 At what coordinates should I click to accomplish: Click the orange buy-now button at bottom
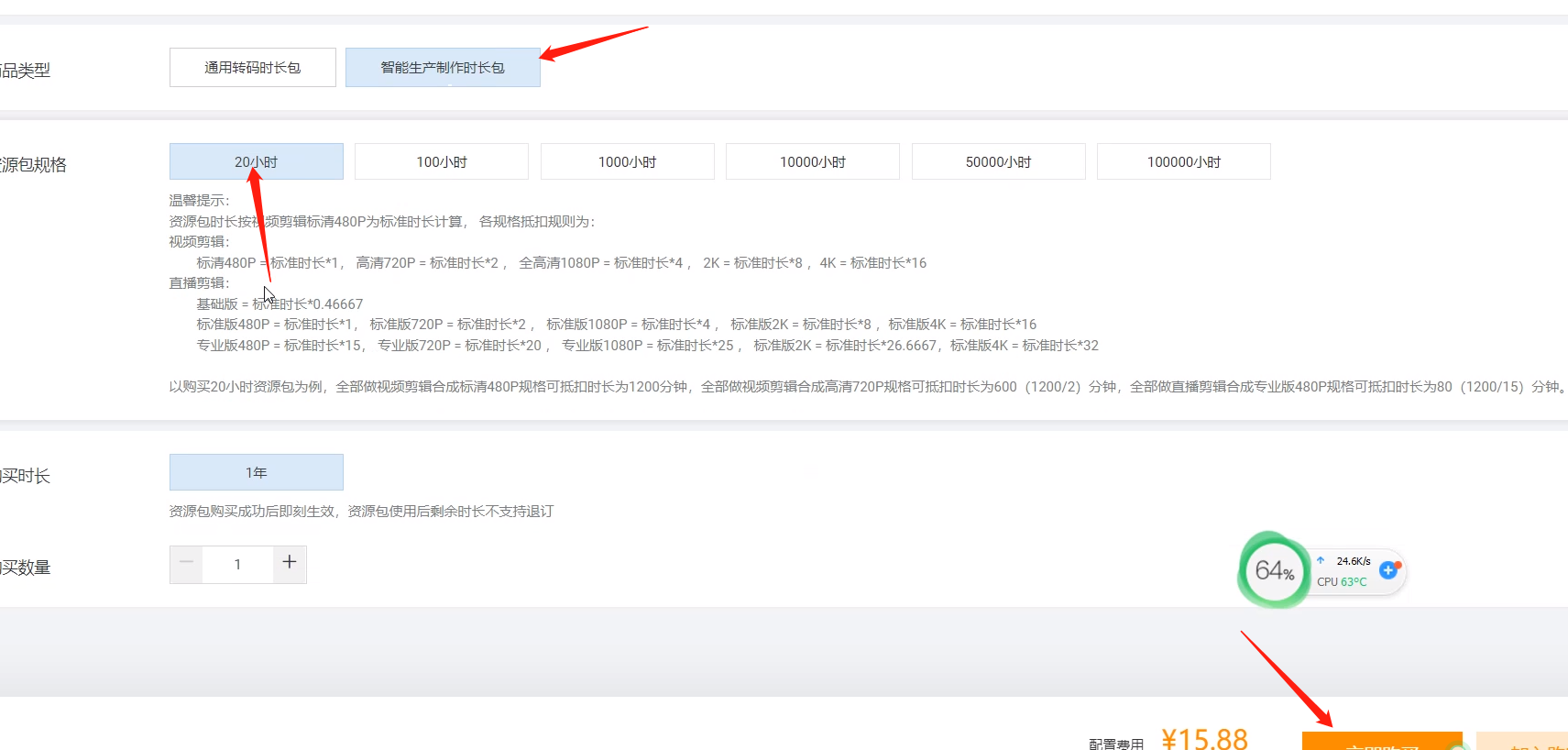[x=1382, y=741]
